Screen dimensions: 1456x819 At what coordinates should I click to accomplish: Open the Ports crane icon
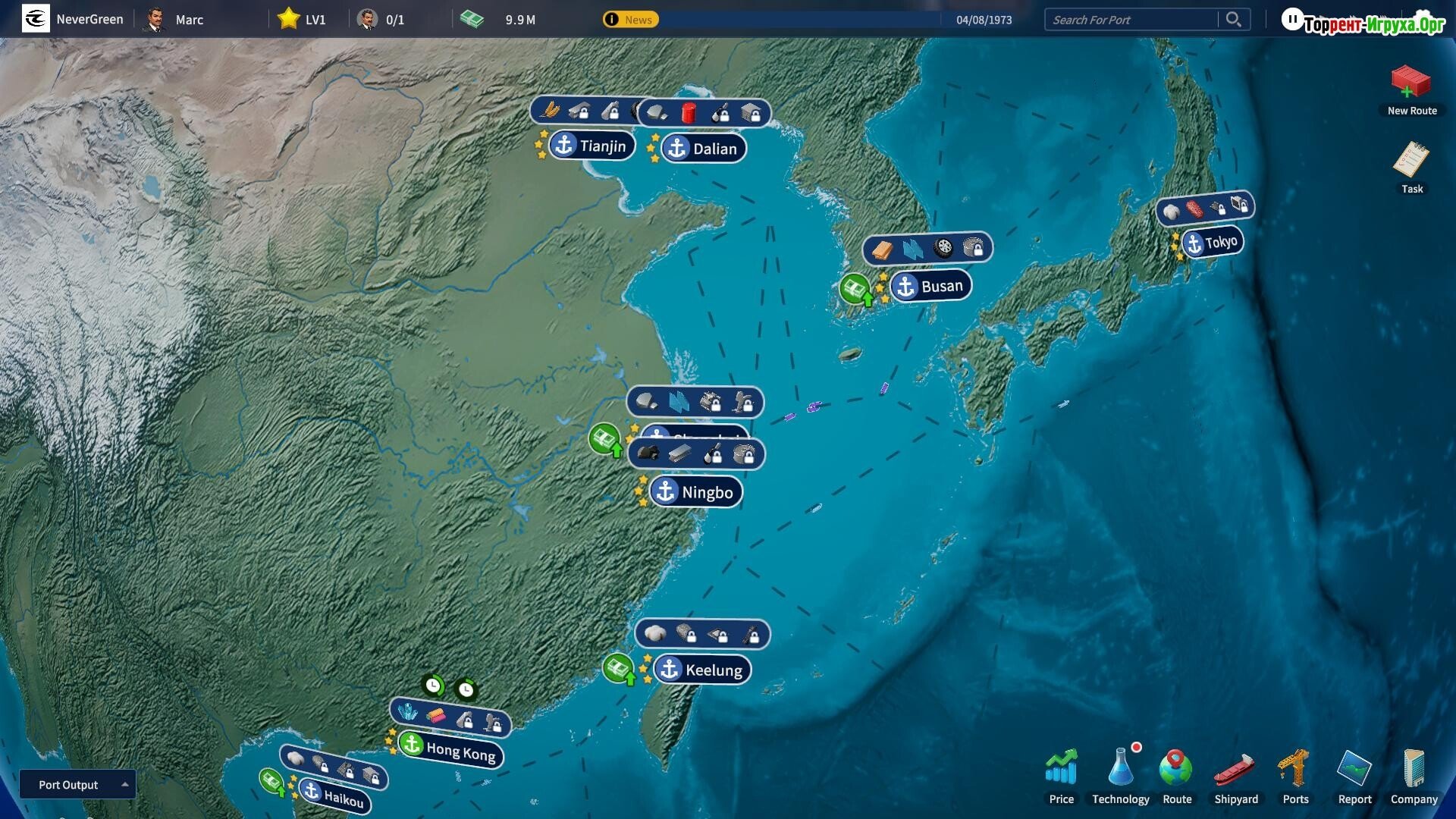[x=1294, y=767]
